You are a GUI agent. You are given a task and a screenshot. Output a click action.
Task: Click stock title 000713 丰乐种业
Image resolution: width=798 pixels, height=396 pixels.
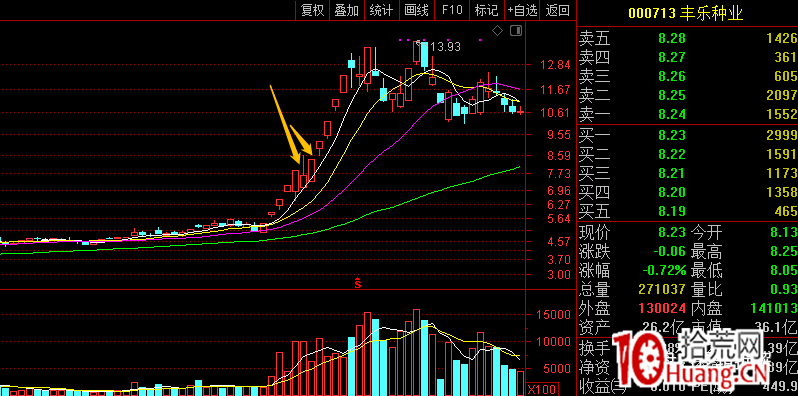[x=686, y=13]
